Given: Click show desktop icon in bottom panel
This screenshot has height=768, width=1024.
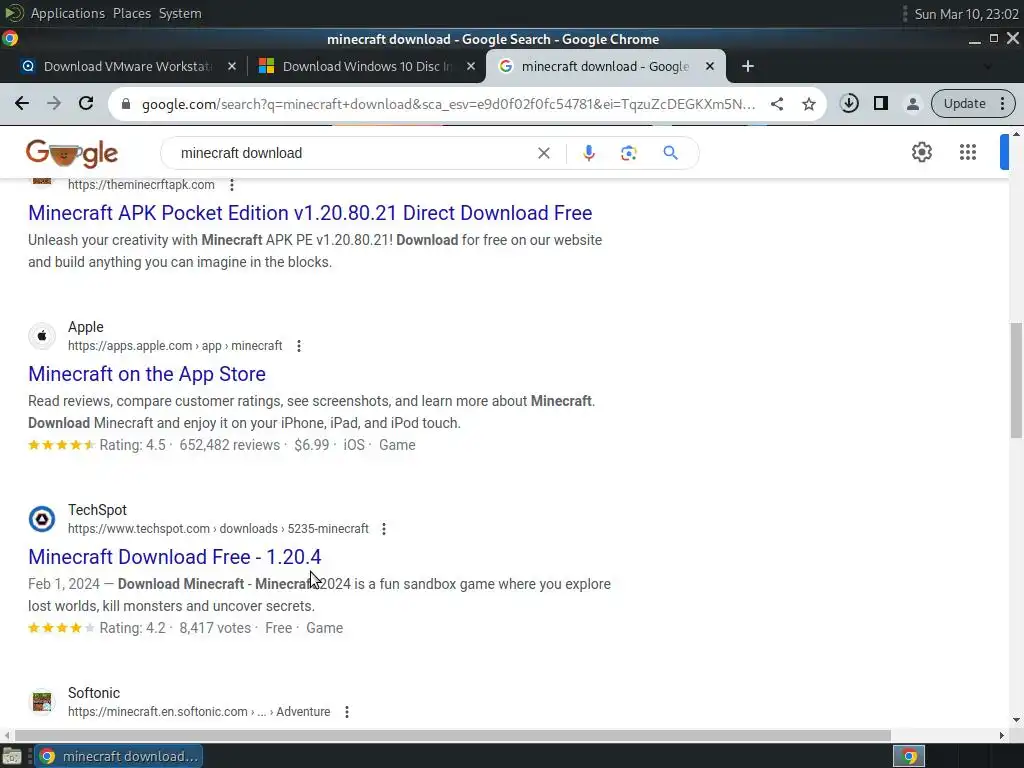Looking at the screenshot, I should [12, 756].
